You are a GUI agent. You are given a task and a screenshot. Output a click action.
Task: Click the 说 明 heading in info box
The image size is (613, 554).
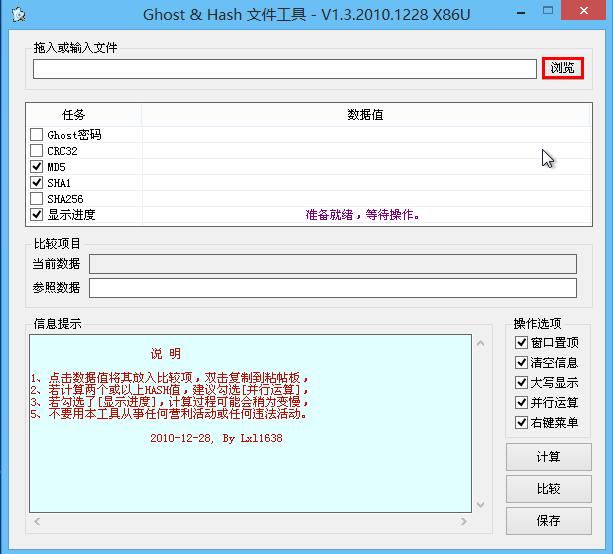[166, 354]
